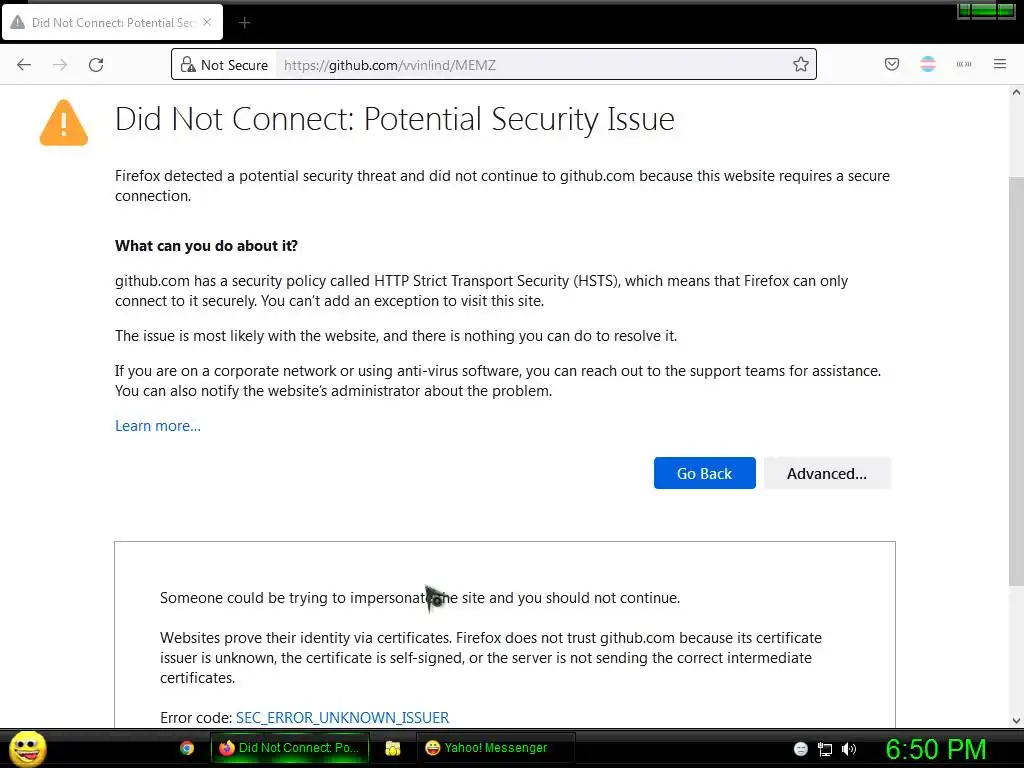
Task: Open the volume speaker tray icon
Action: click(x=849, y=749)
